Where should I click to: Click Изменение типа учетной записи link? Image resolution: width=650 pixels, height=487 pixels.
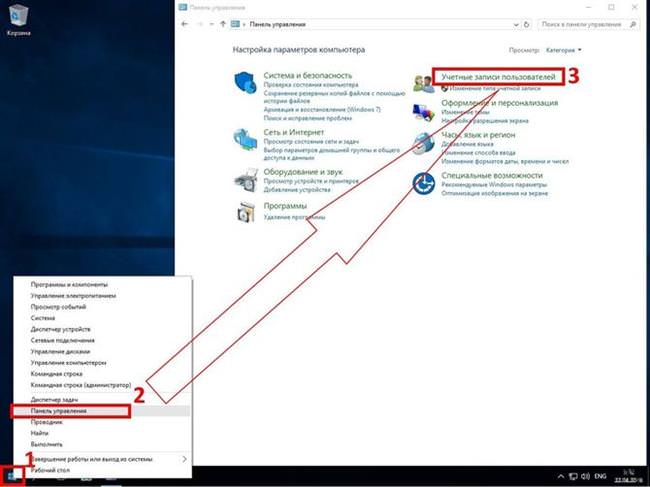pyautogui.click(x=495, y=88)
